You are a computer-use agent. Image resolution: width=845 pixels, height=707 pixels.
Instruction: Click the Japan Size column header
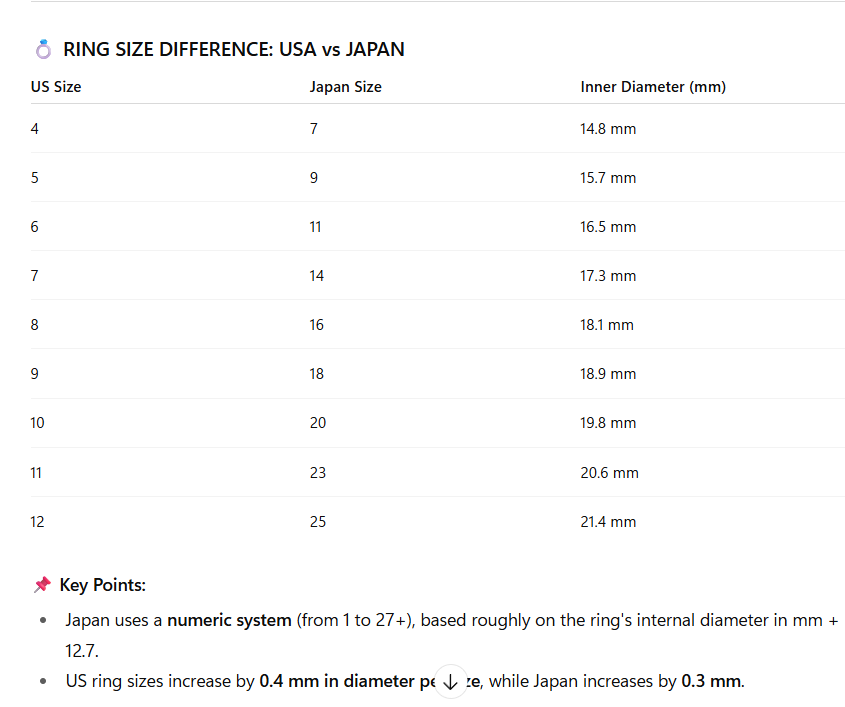pos(345,87)
